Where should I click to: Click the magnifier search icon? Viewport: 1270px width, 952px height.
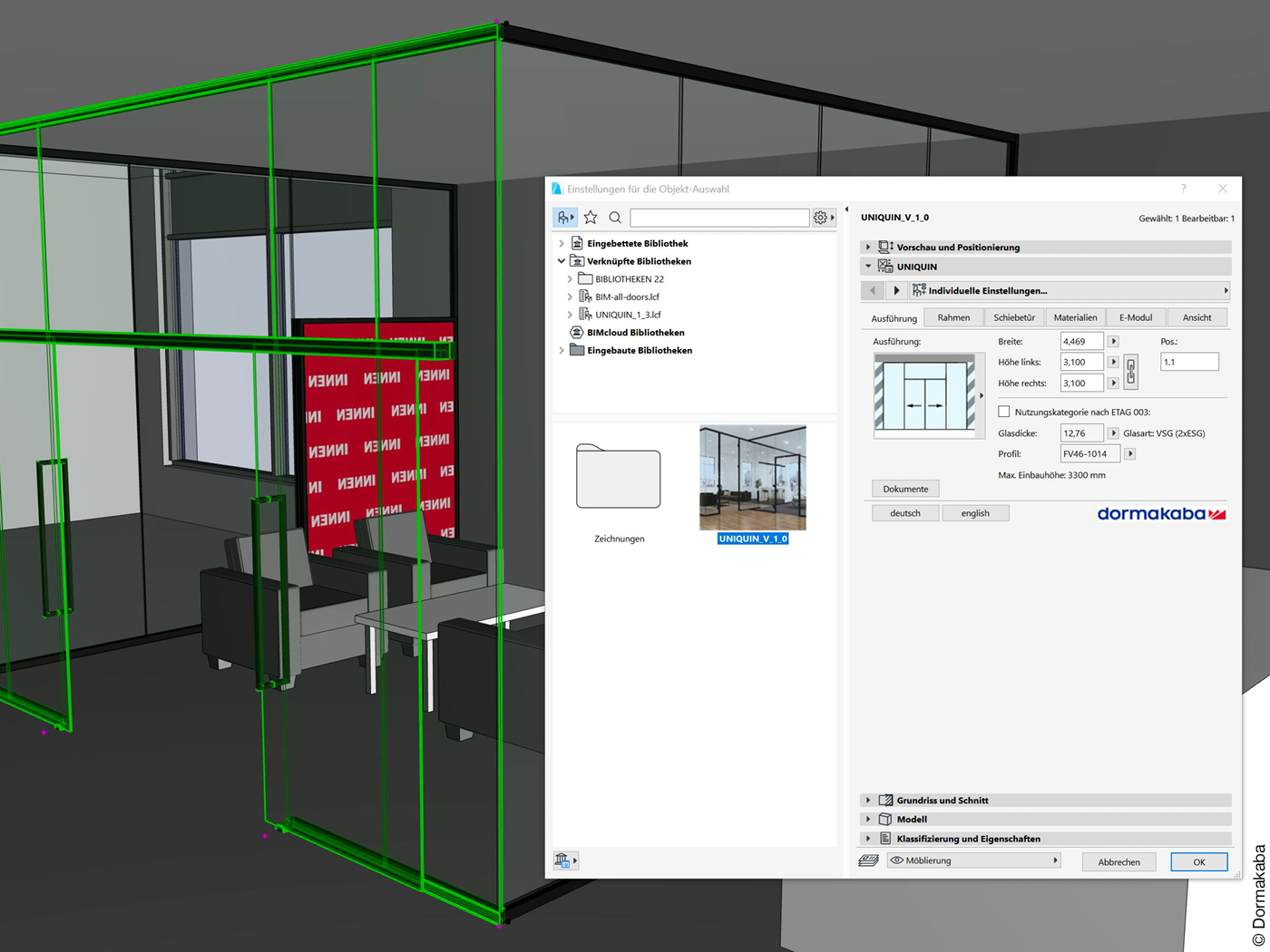click(x=615, y=218)
